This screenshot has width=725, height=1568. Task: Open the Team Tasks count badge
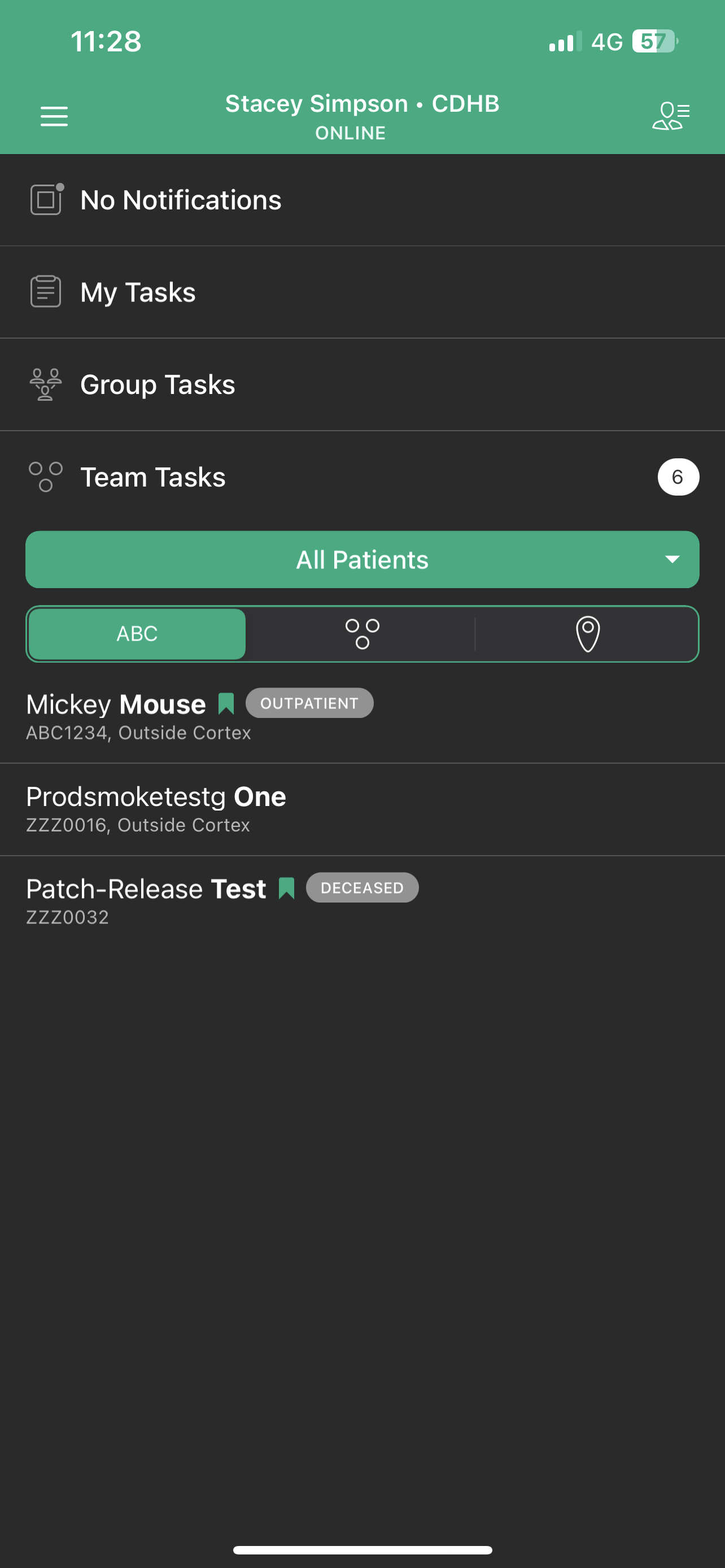678,476
